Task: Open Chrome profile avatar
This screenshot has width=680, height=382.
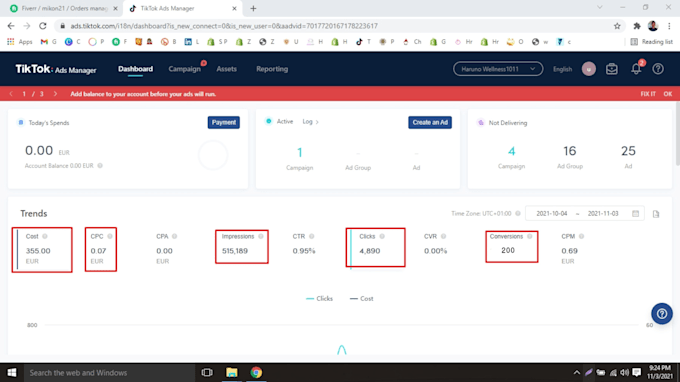Action: click(x=653, y=26)
